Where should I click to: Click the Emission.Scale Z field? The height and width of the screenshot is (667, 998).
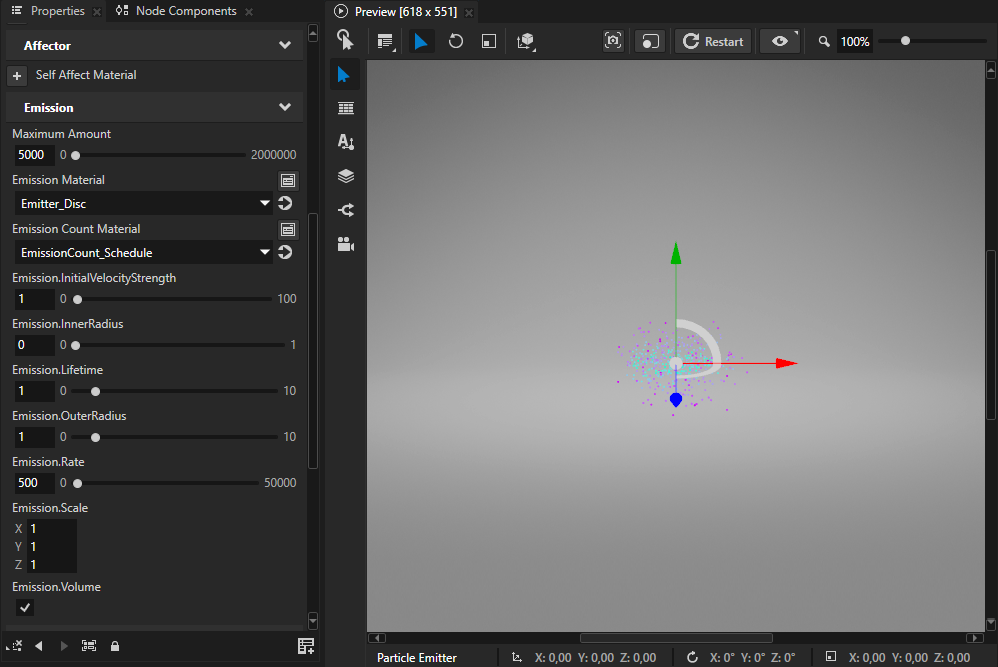tap(52, 565)
